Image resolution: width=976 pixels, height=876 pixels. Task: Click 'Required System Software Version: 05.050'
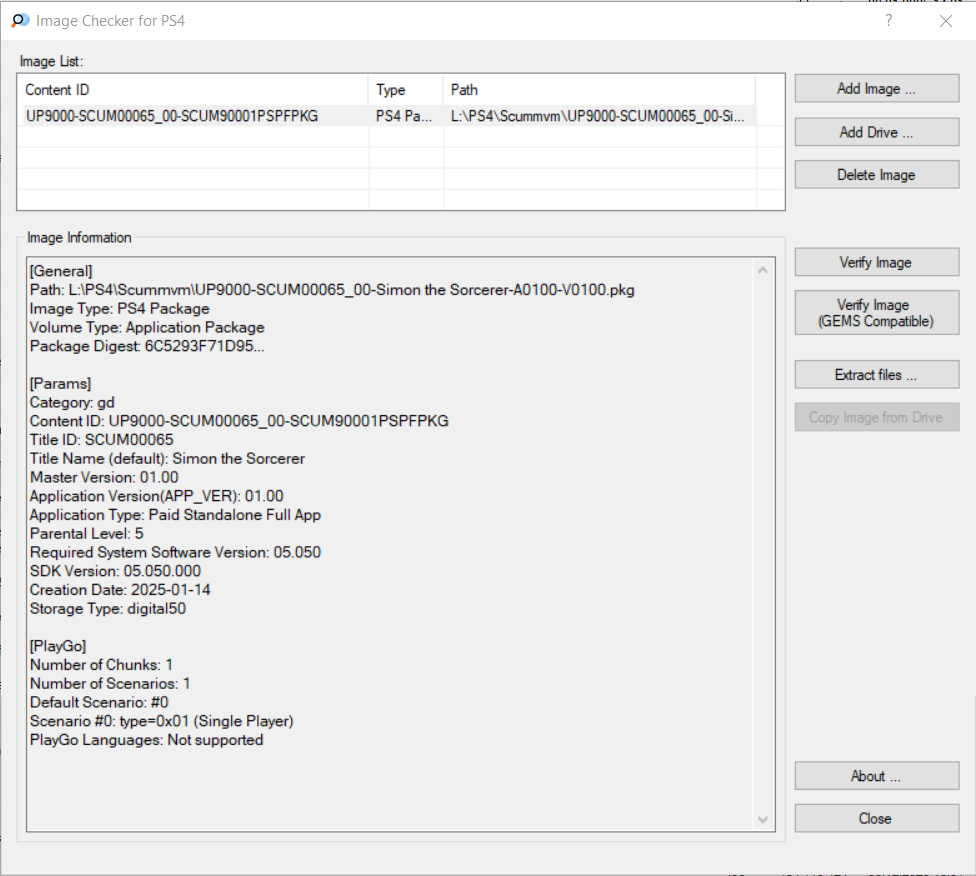(176, 552)
